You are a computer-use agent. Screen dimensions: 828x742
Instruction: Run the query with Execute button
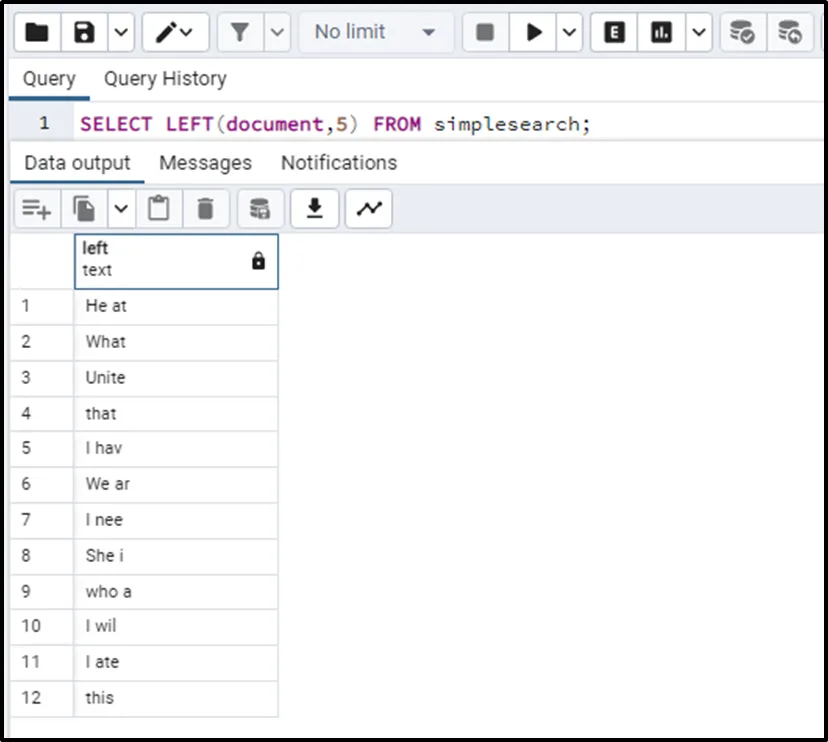click(x=534, y=33)
